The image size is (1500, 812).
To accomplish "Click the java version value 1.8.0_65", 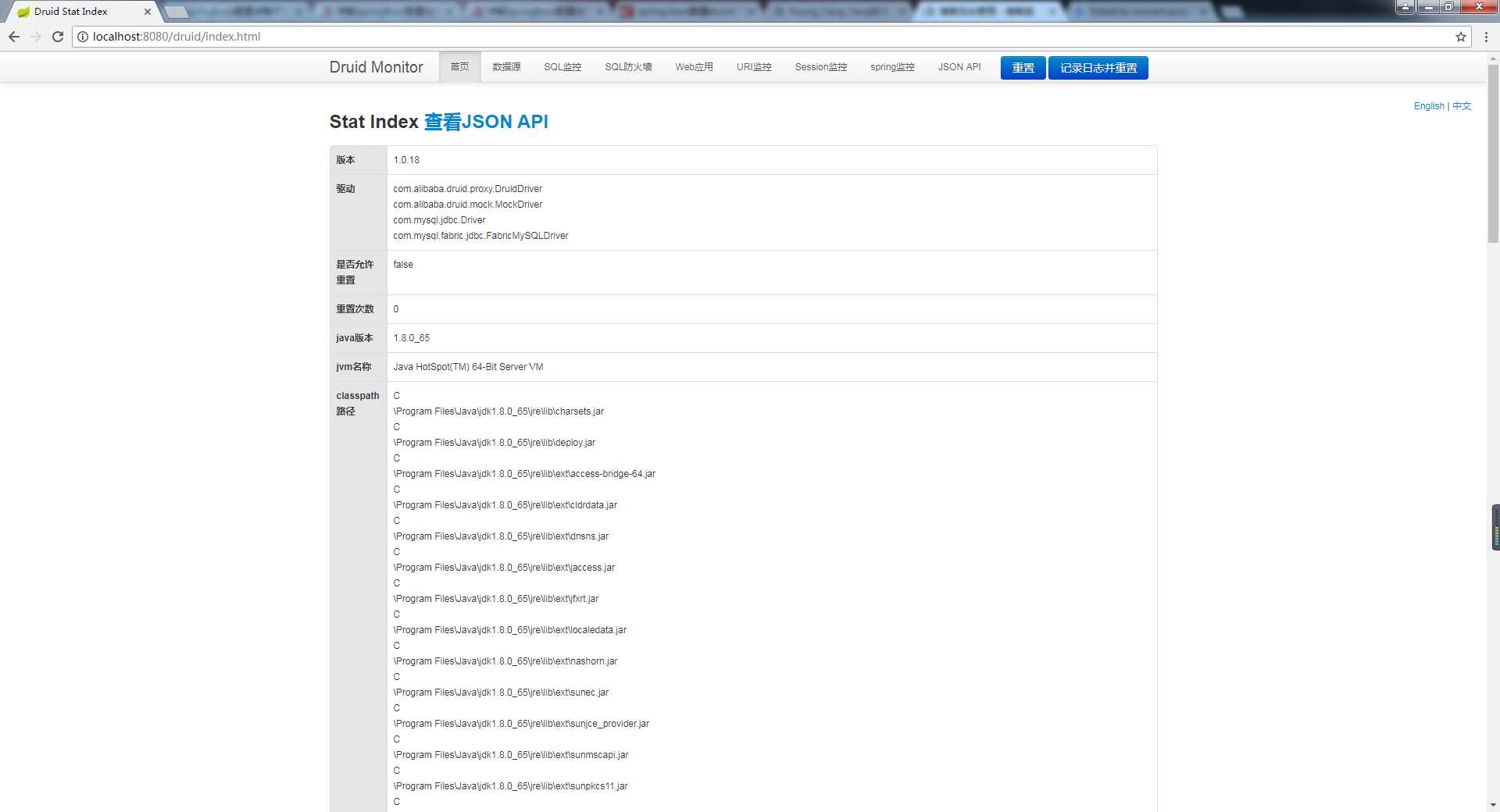I will point(412,338).
